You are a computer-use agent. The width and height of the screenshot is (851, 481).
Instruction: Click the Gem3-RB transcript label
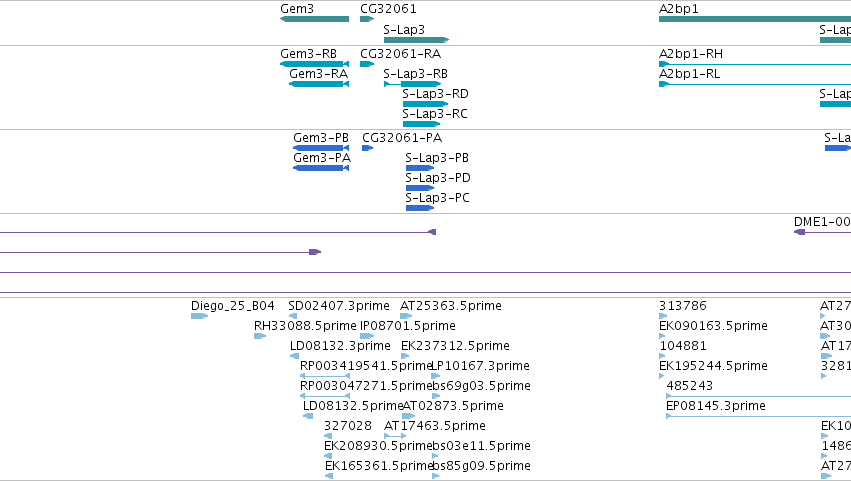(x=308, y=54)
